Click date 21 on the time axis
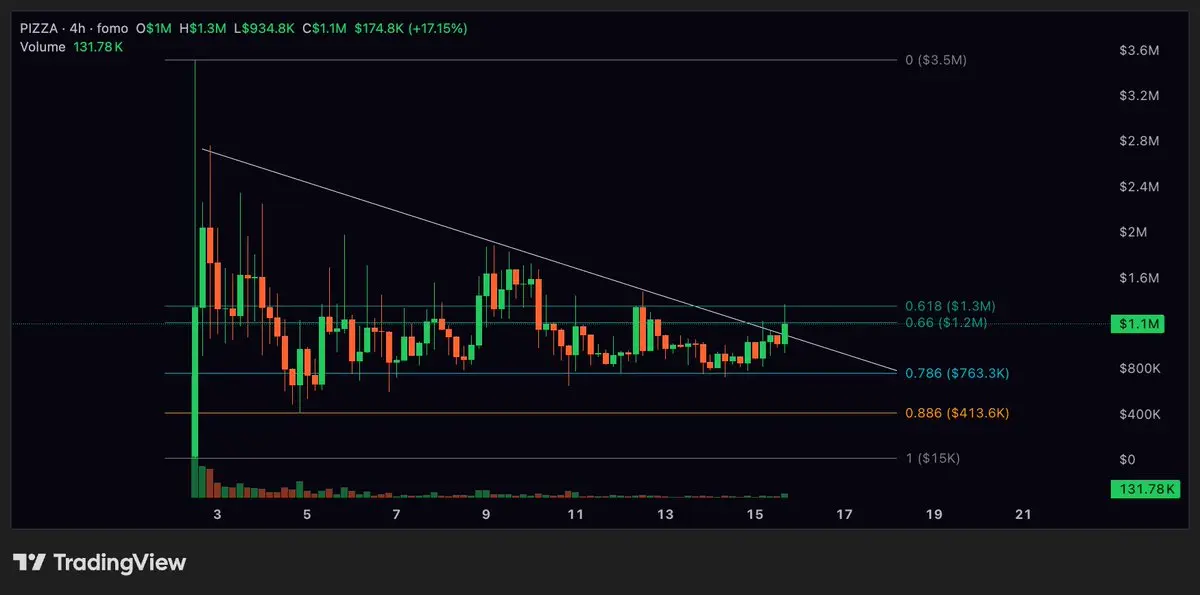Screen dimensions: 1200x595 tap(1023, 514)
